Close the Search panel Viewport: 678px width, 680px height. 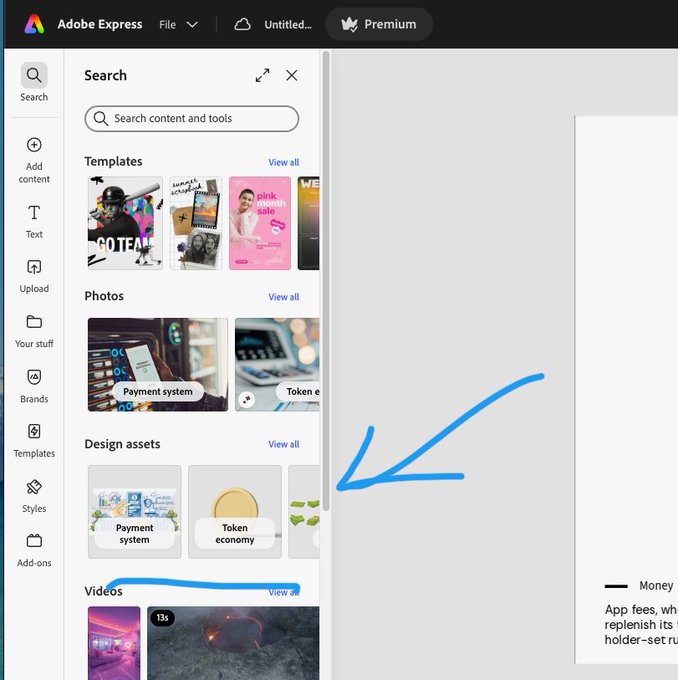[x=292, y=75]
